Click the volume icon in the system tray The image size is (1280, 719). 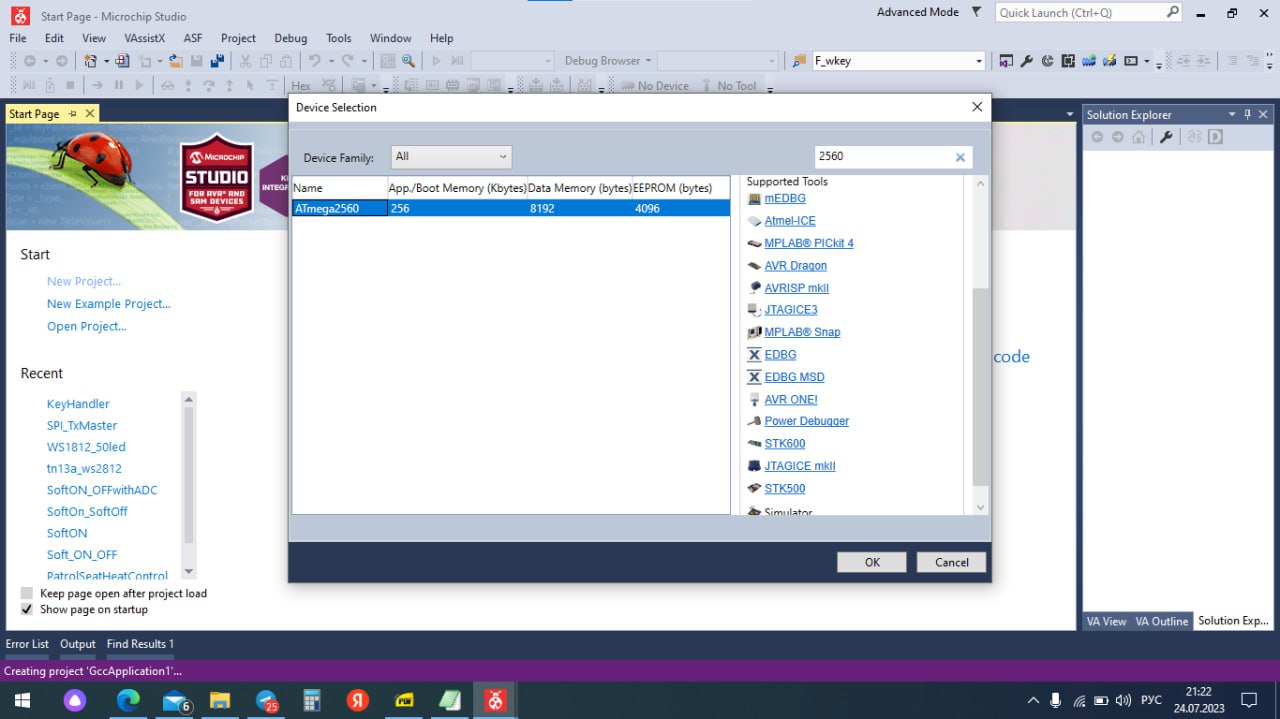pyautogui.click(x=1123, y=700)
